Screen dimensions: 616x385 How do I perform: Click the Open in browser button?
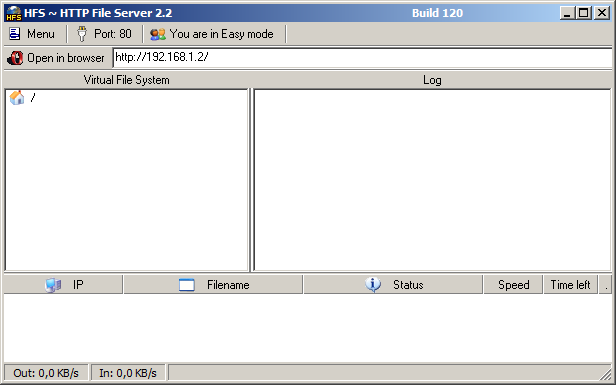tap(56, 58)
